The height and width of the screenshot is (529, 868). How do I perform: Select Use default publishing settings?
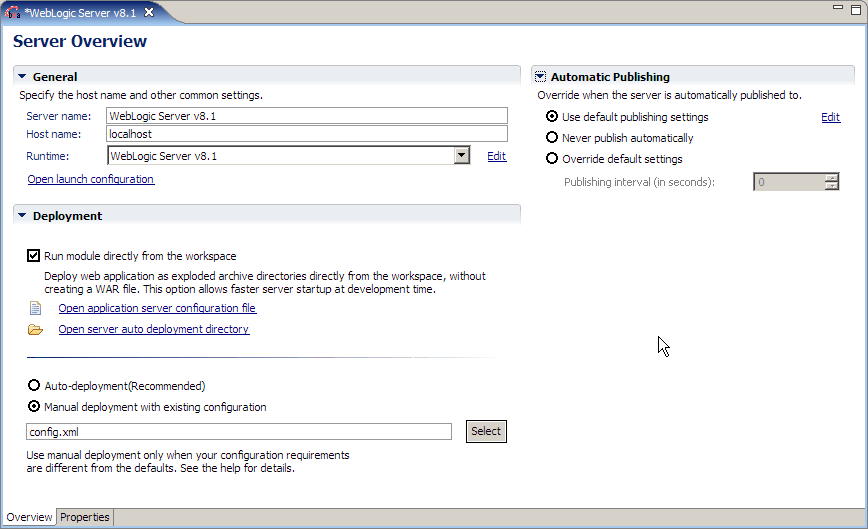pos(552,116)
